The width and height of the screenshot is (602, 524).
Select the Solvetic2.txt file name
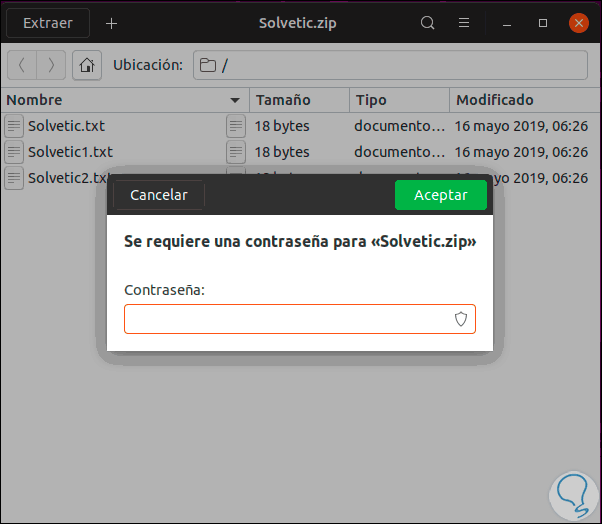click(68, 178)
